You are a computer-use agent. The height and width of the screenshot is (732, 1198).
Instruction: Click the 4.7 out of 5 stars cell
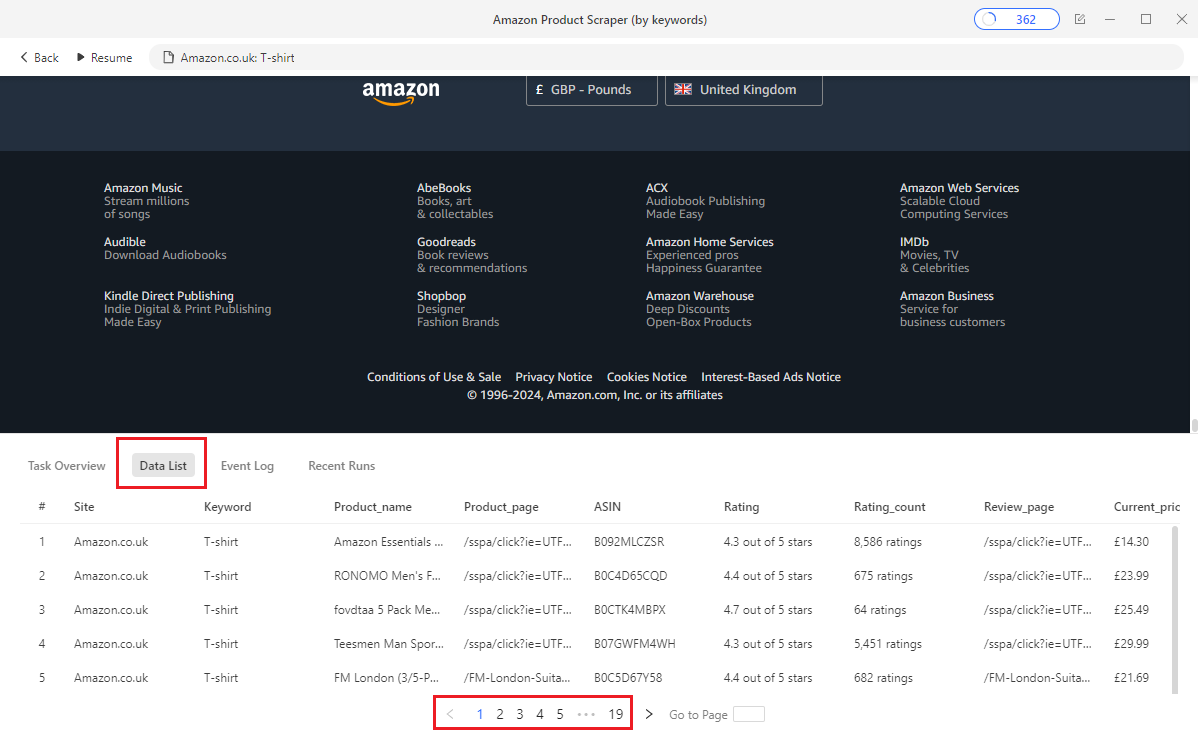768,610
